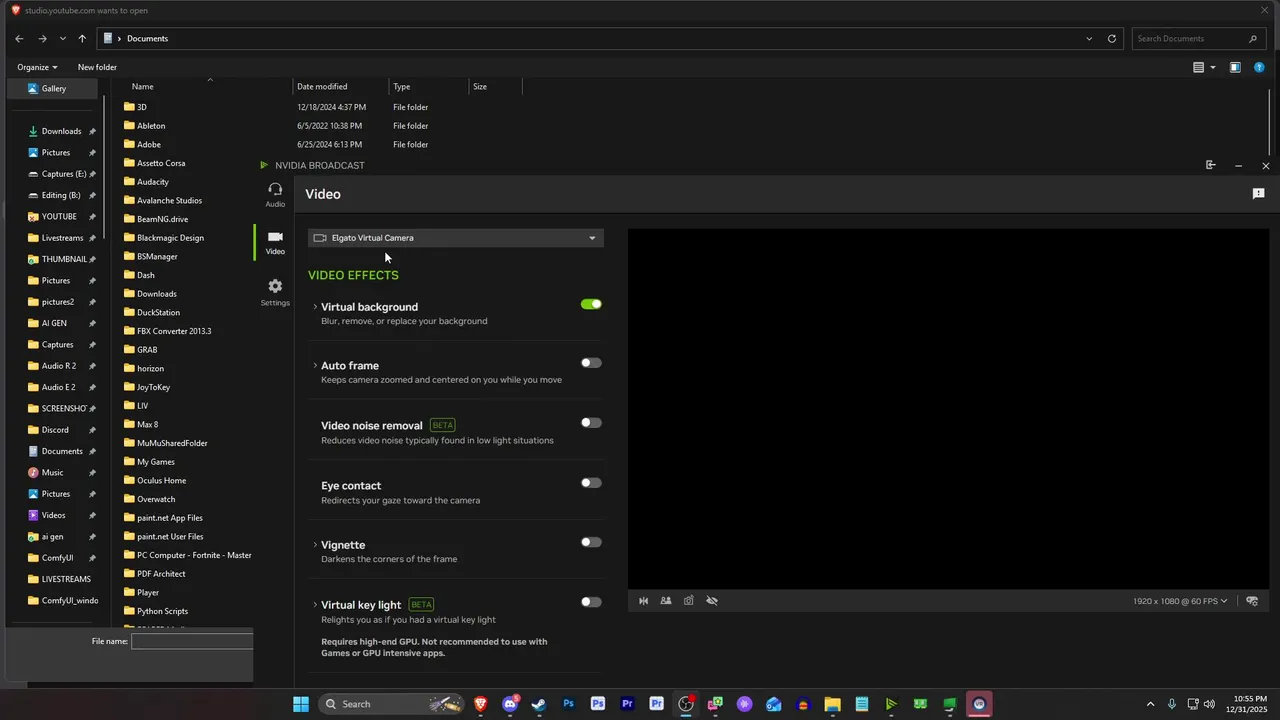
Task: Turn on the Eye contact toggle
Action: pyautogui.click(x=591, y=483)
